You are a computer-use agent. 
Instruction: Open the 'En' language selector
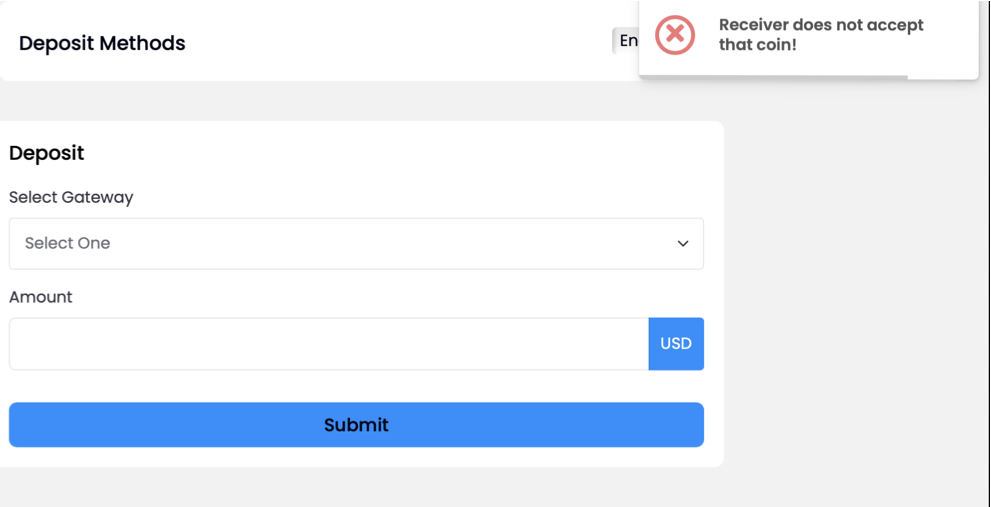626,41
